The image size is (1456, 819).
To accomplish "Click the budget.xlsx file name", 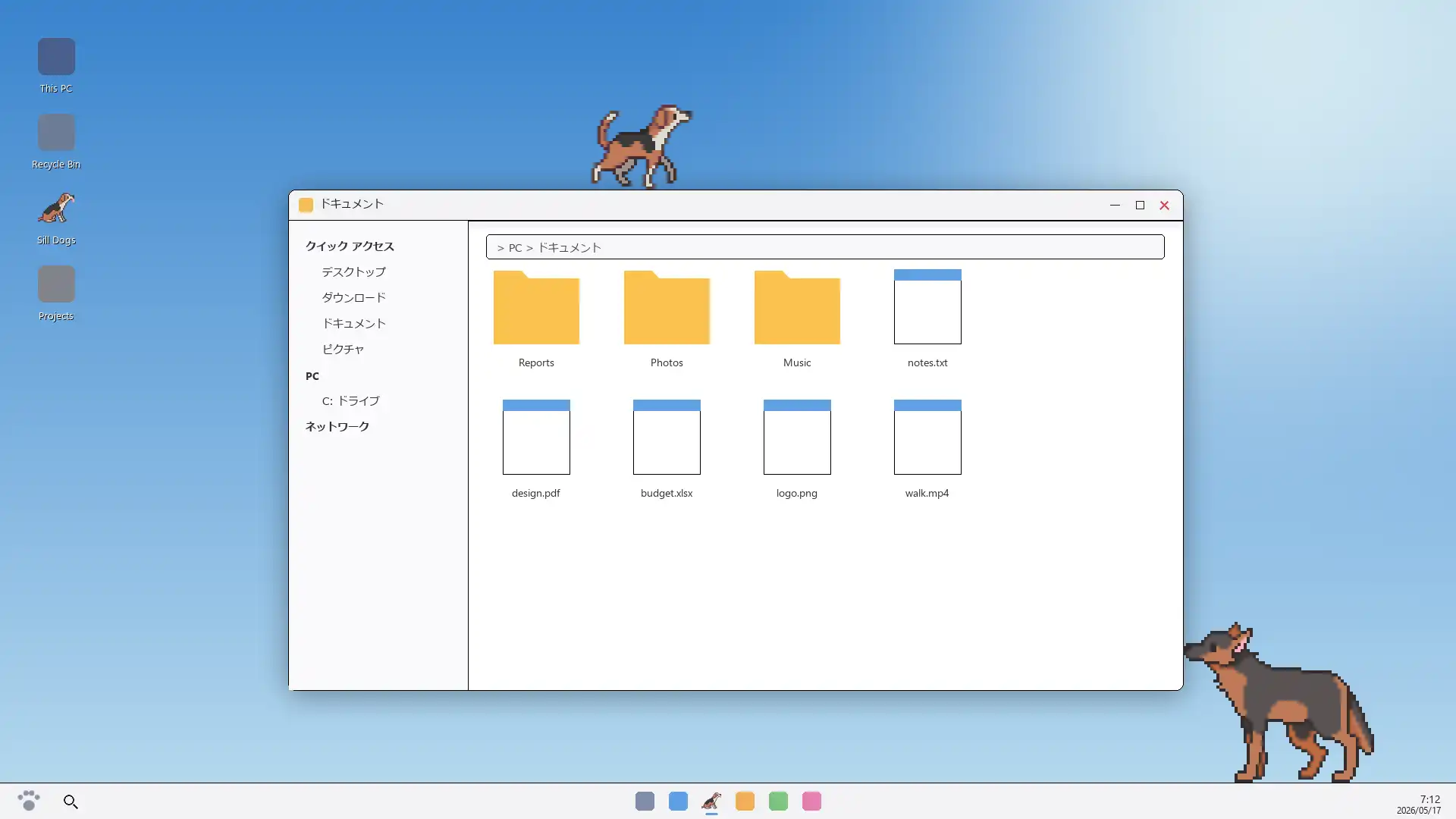I will tap(667, 493).
